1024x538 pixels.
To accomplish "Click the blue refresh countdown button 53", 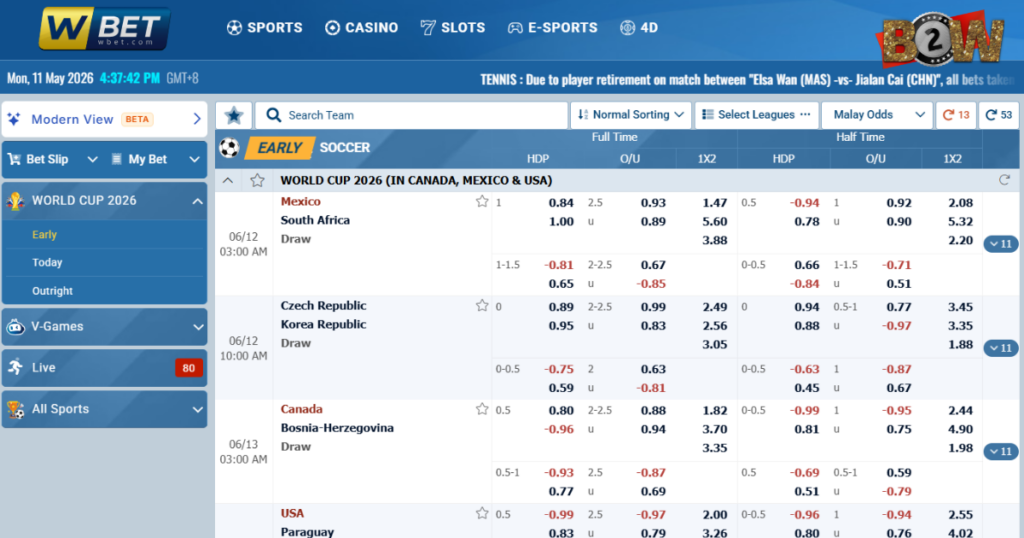I will tap(999, 116).
